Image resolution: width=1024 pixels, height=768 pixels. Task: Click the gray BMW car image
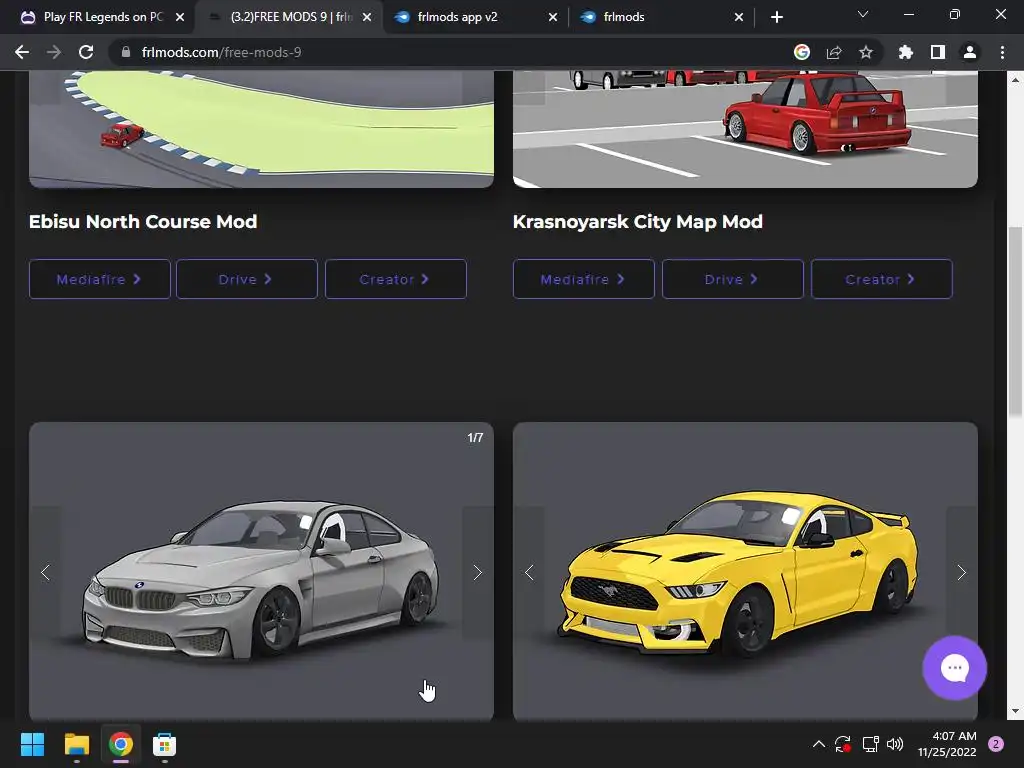tap(261, 572)
